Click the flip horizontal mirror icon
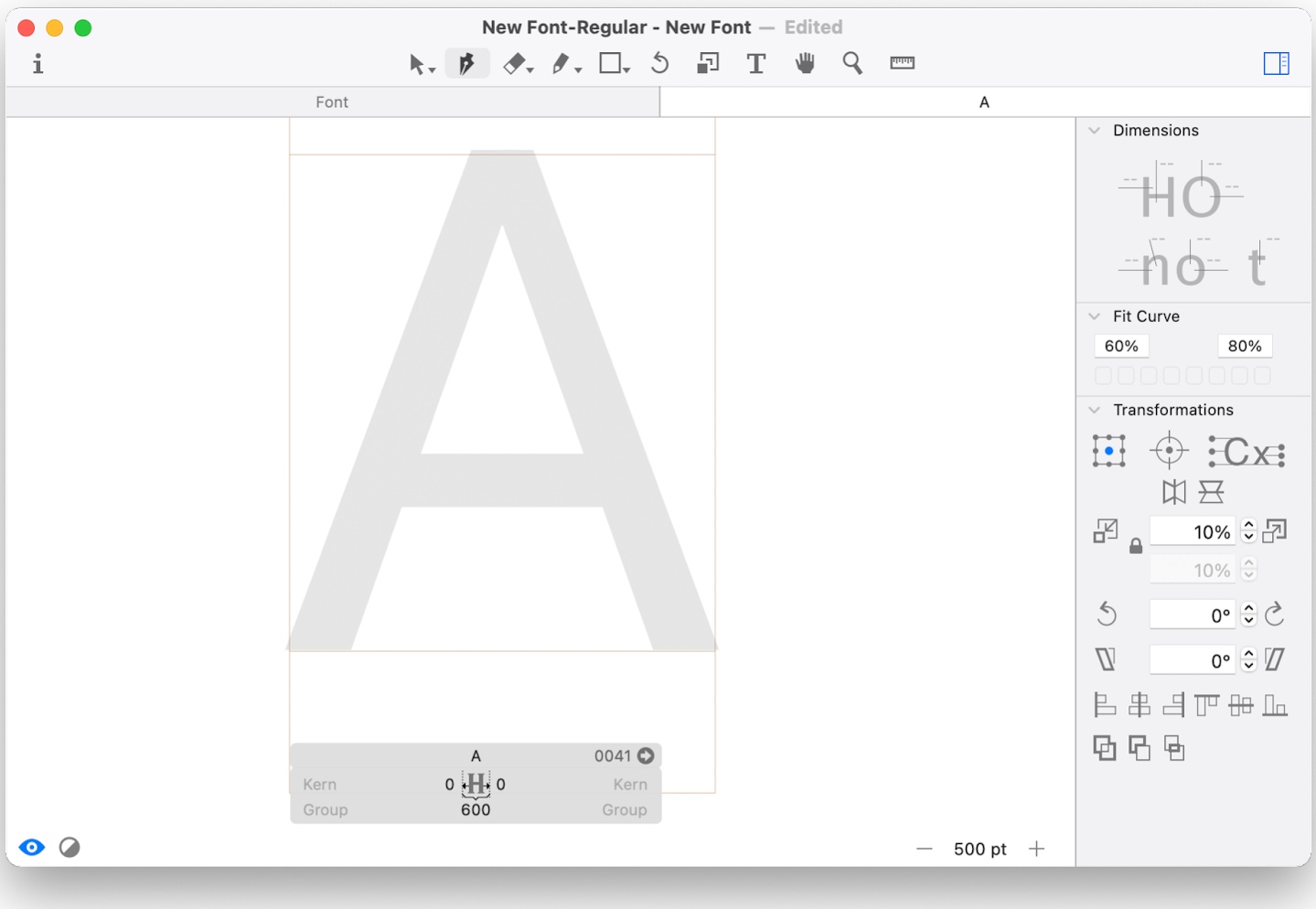 click(1173, 492)
